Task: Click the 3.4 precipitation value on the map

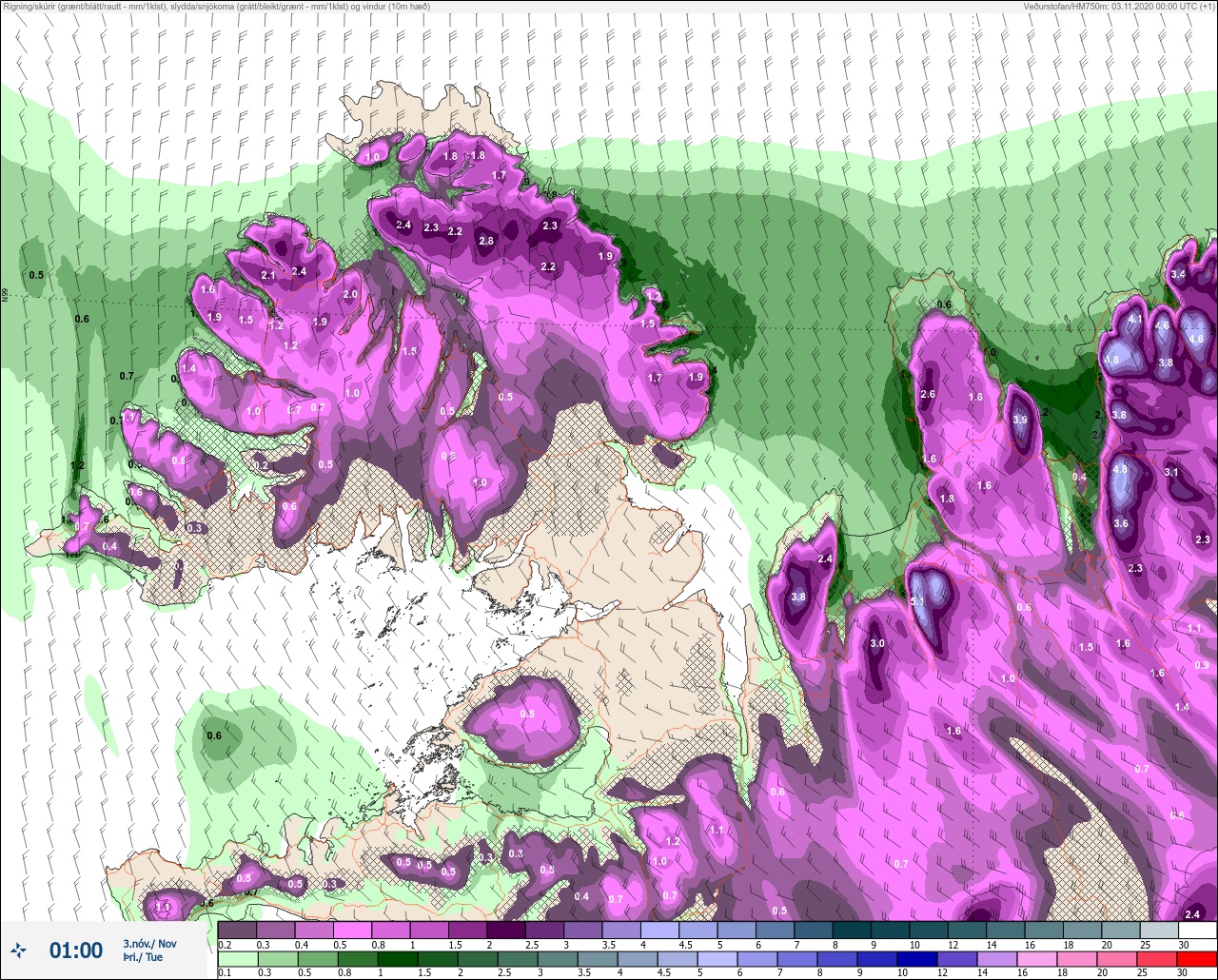Action: click(x=1178, y=275)
